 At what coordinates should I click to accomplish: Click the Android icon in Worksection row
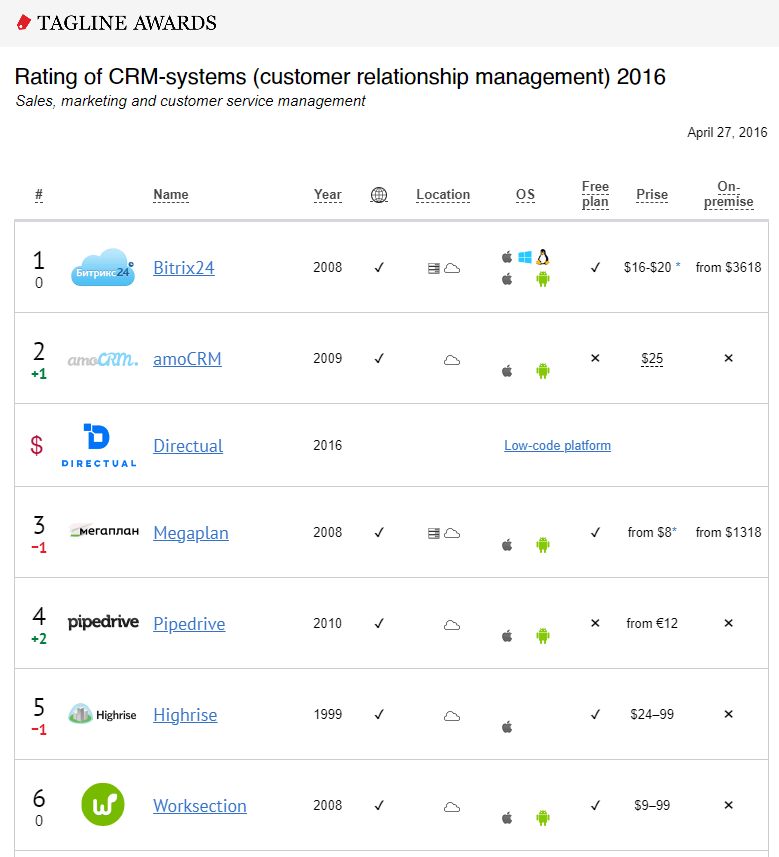543,818
